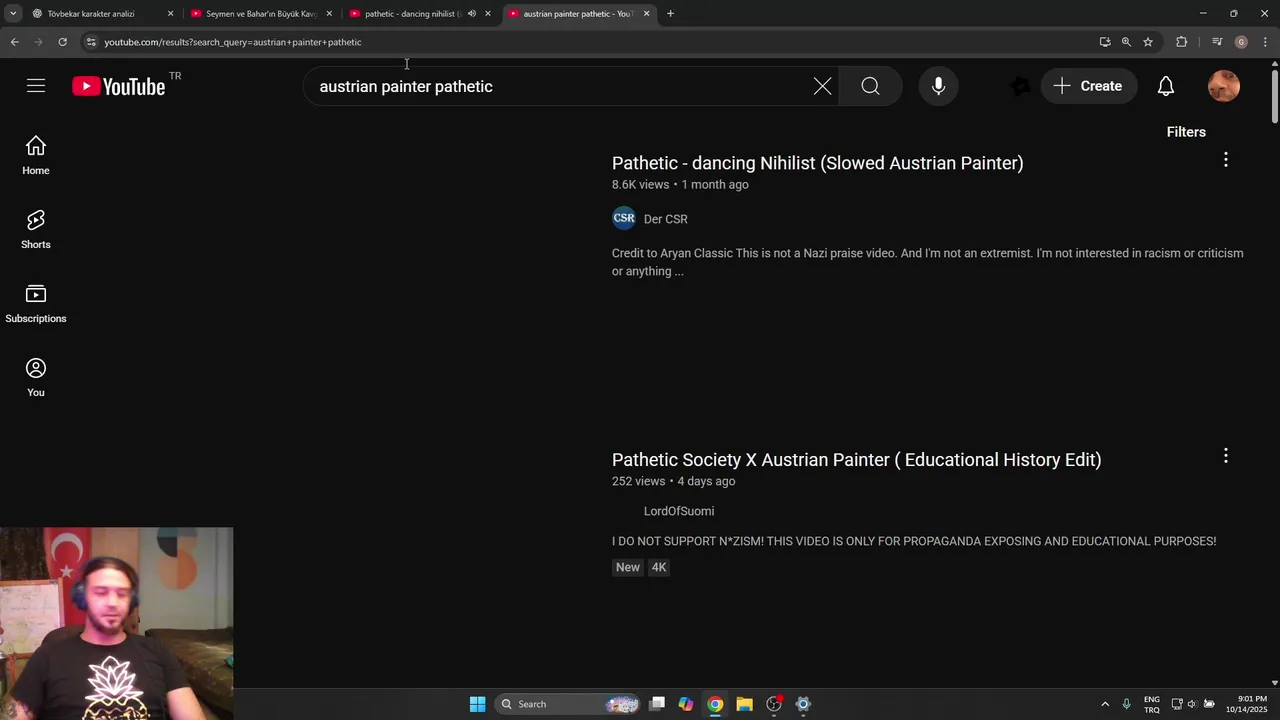This screenshot has height=720, width=1280.
Task: Click '252 views • 4 days ago' text
Action: [673, 481]
